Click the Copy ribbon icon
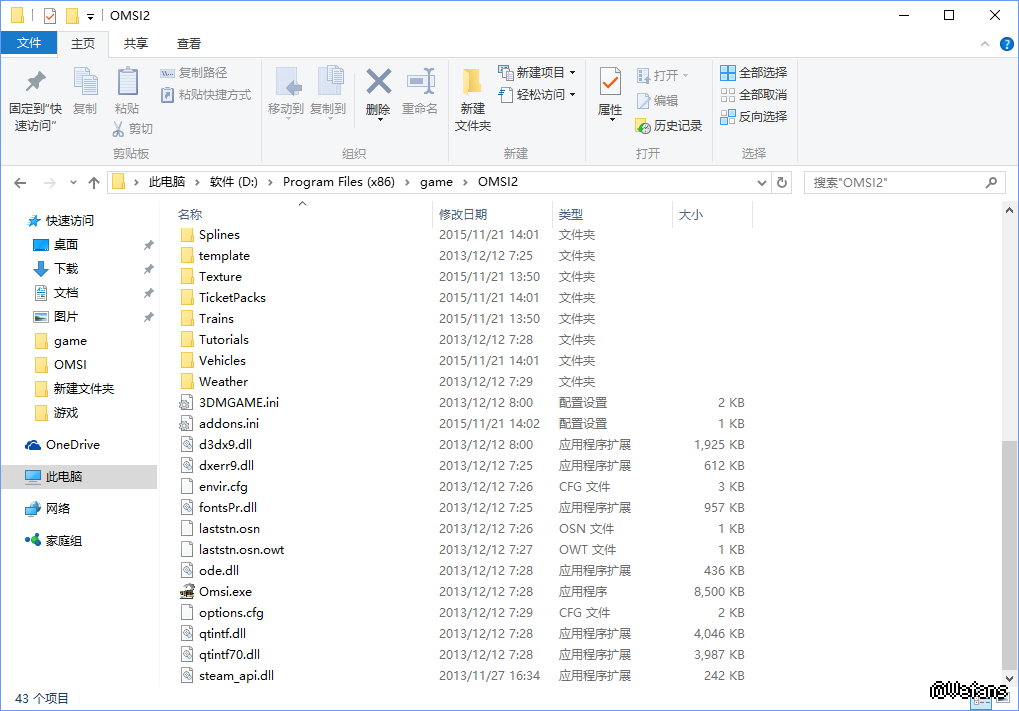Image resolution: width=1019 pixels, height=711 pixels. (85, 91)
